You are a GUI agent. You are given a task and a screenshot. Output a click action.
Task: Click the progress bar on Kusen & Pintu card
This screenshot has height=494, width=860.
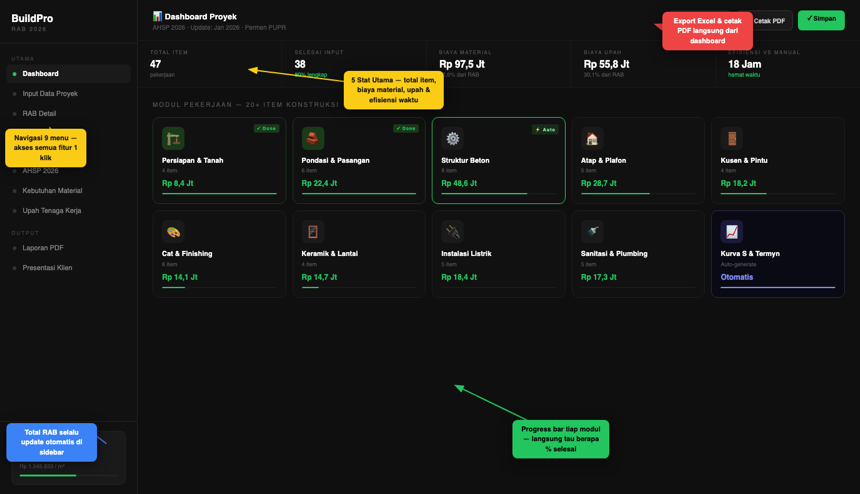tap(778, 194)
